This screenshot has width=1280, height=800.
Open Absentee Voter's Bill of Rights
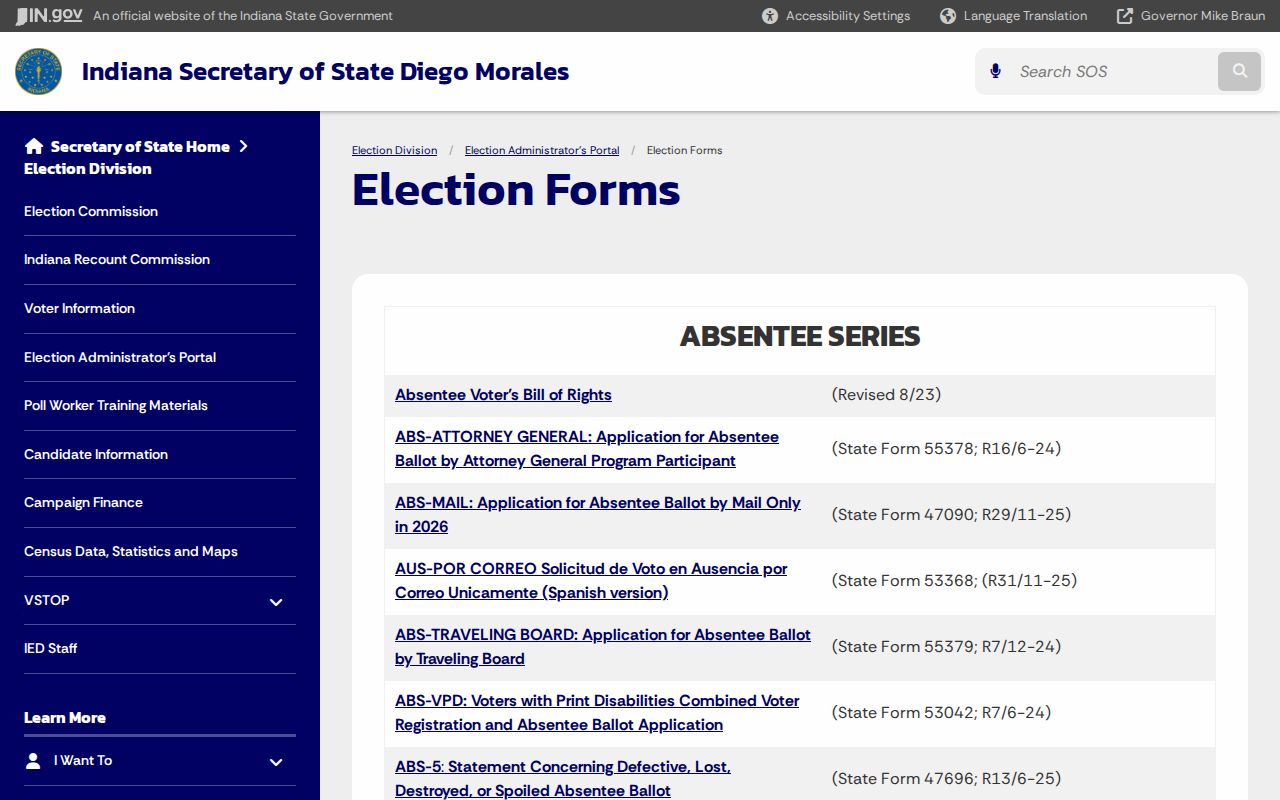pos(503,395)
